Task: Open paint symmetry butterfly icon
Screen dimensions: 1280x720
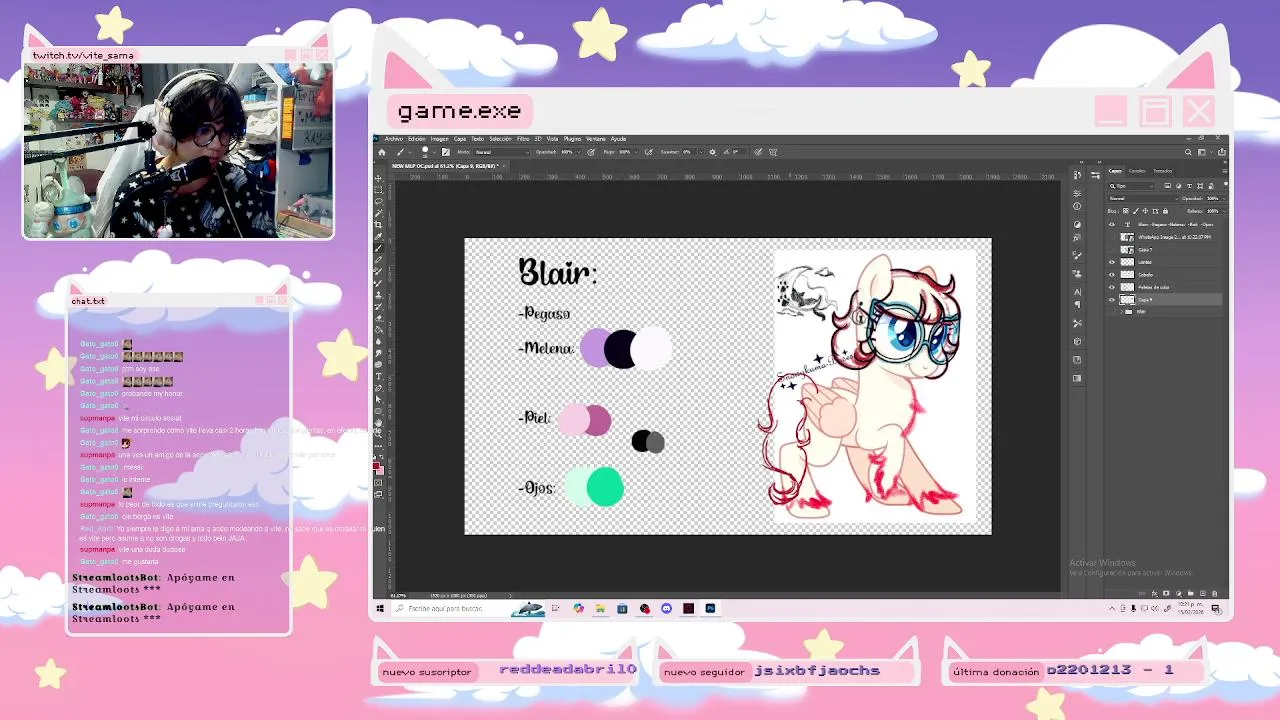Action: click(x=772, y=152)
